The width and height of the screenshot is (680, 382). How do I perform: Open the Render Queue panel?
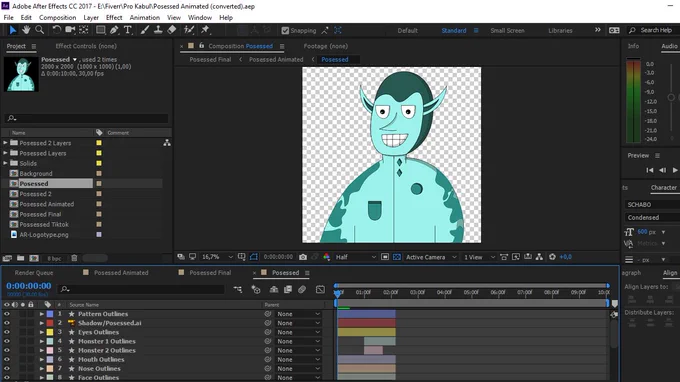(34, 273)
